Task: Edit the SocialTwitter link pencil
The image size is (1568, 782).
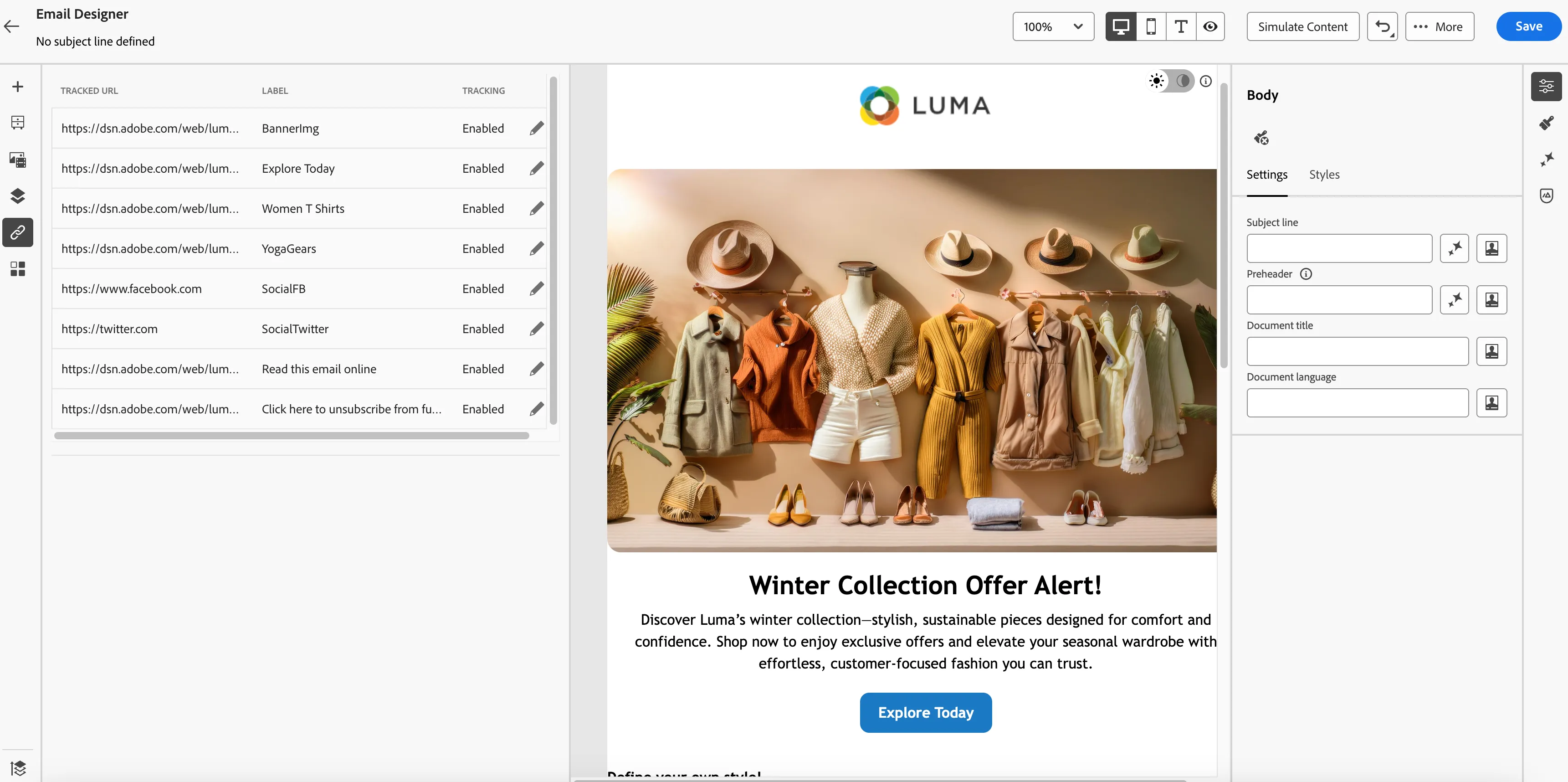Action: pyautogui.click(x=536, y=329)
